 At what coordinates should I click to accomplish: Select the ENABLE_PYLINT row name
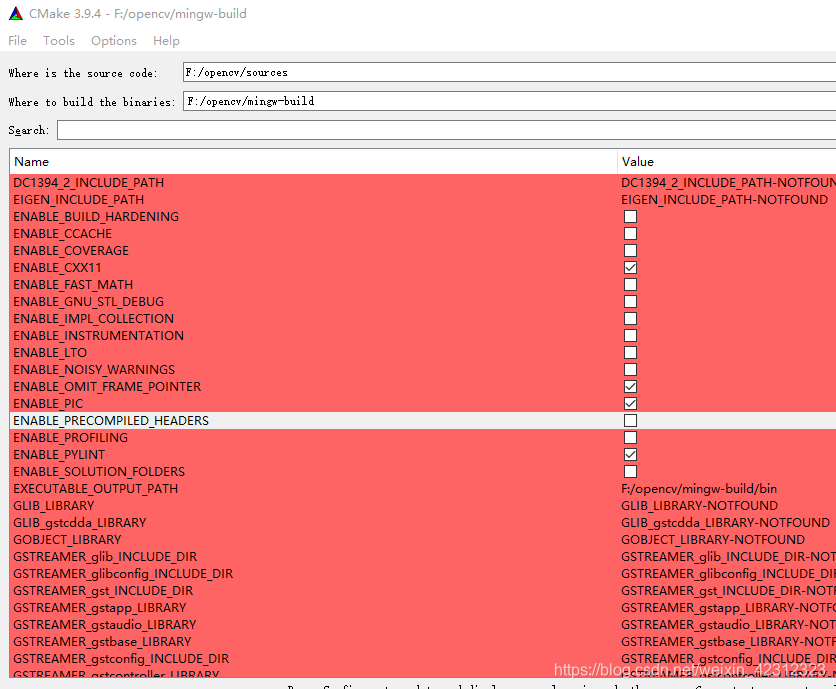click(x=59, y=455)
